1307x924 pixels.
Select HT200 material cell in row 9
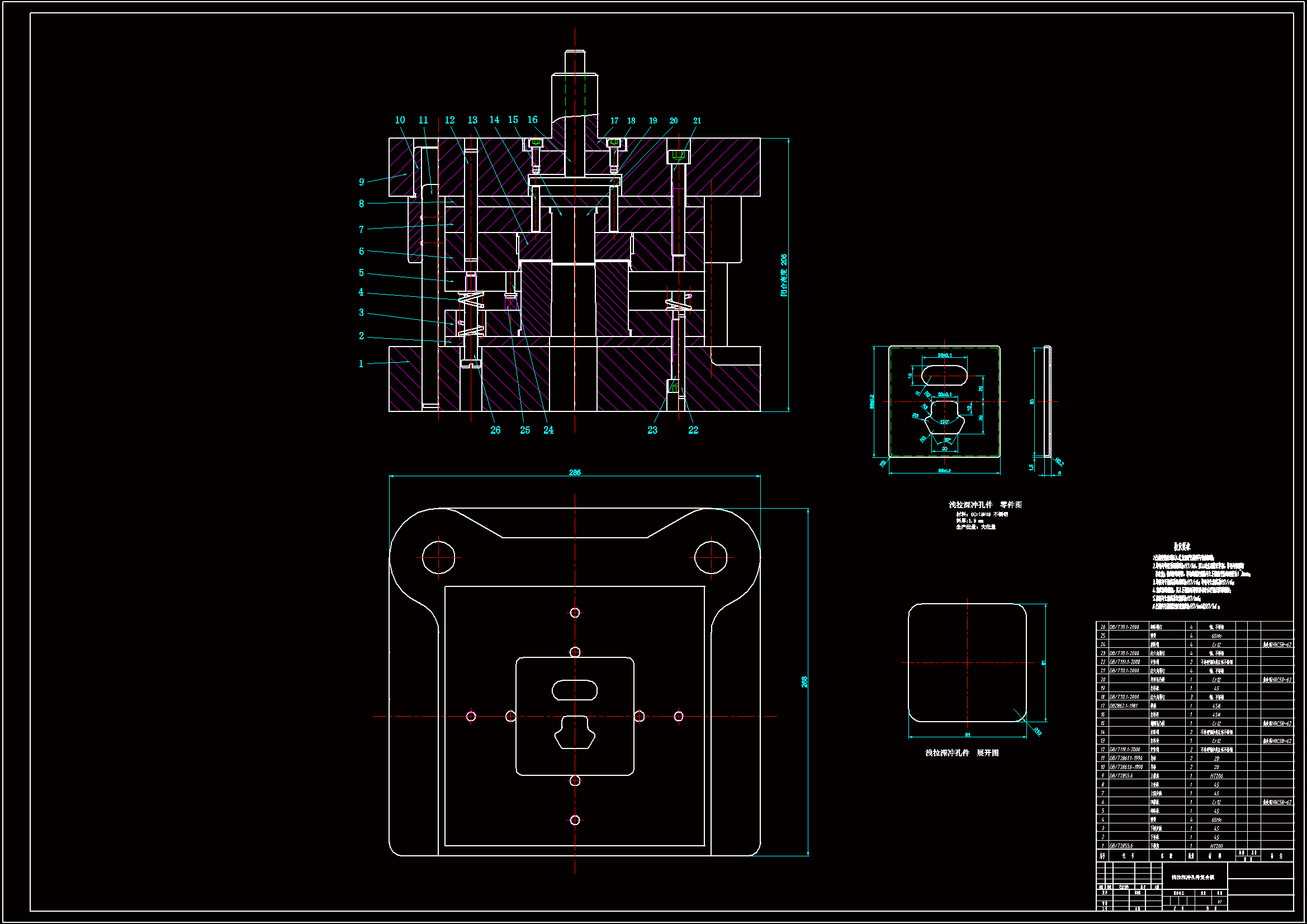point(1216,776)
